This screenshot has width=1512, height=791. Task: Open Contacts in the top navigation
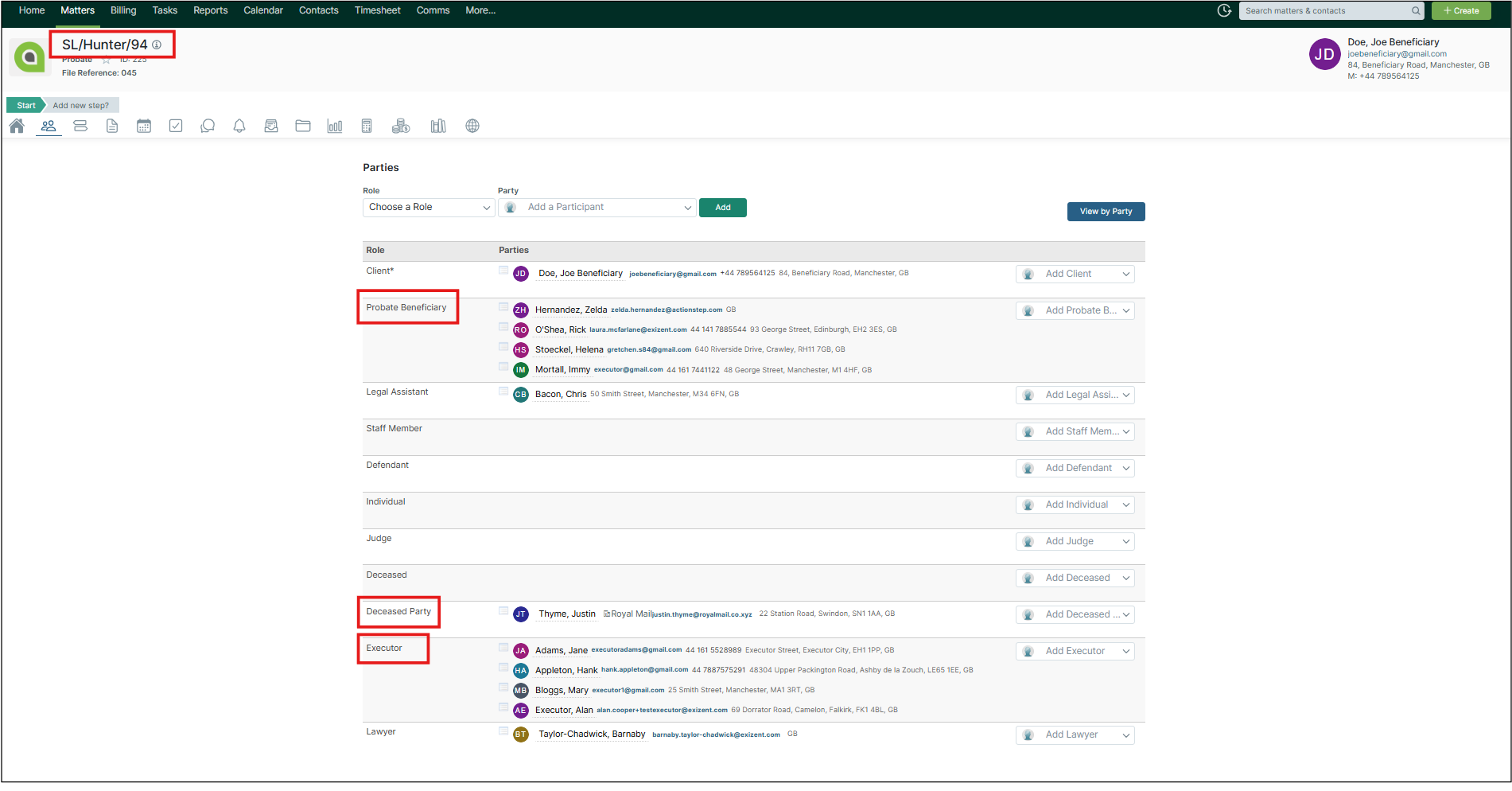point(319,10)
